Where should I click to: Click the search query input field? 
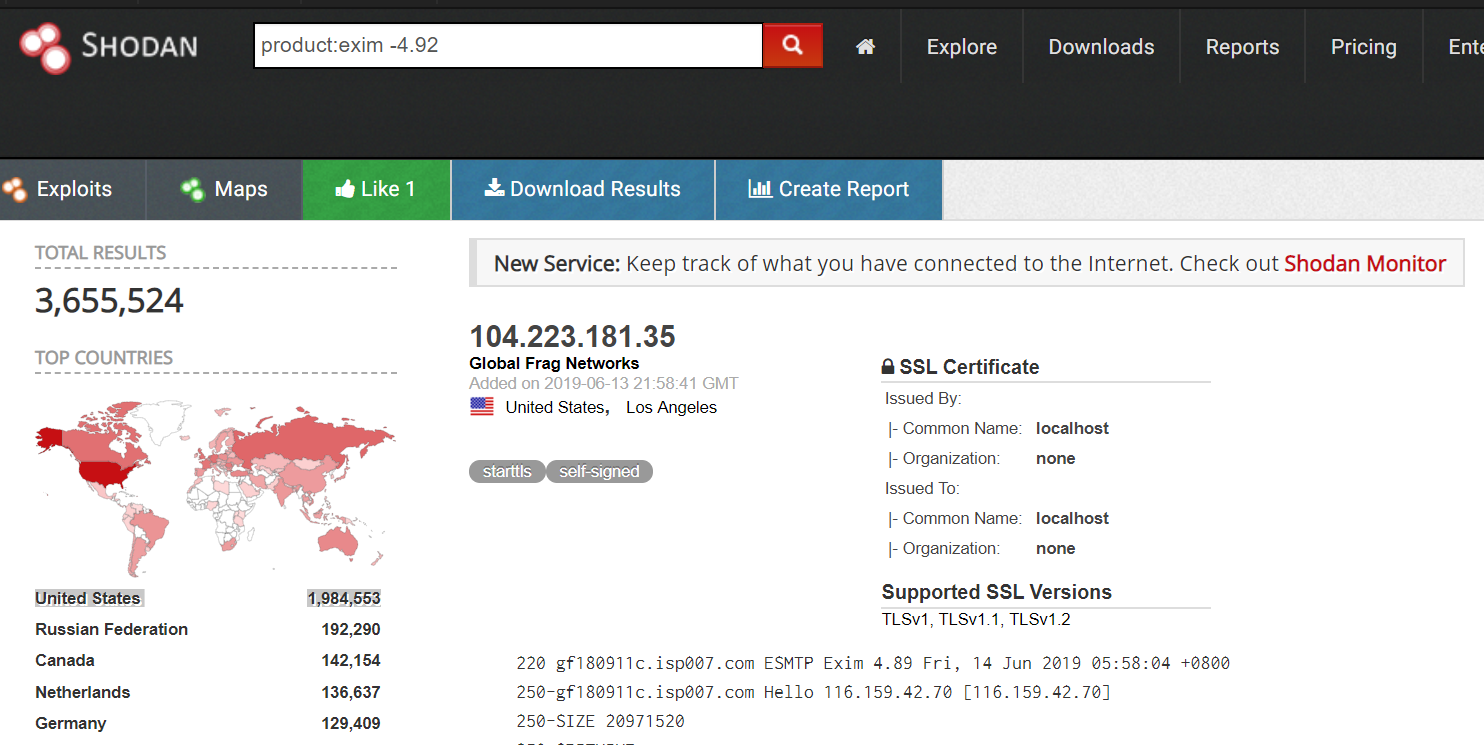click(x=508, y=46)
